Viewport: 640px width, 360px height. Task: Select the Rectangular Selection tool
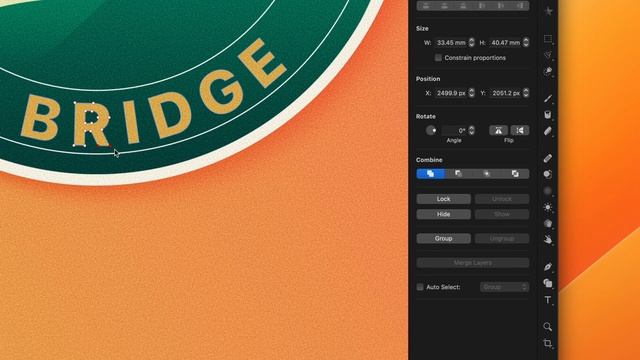(548, 39)
